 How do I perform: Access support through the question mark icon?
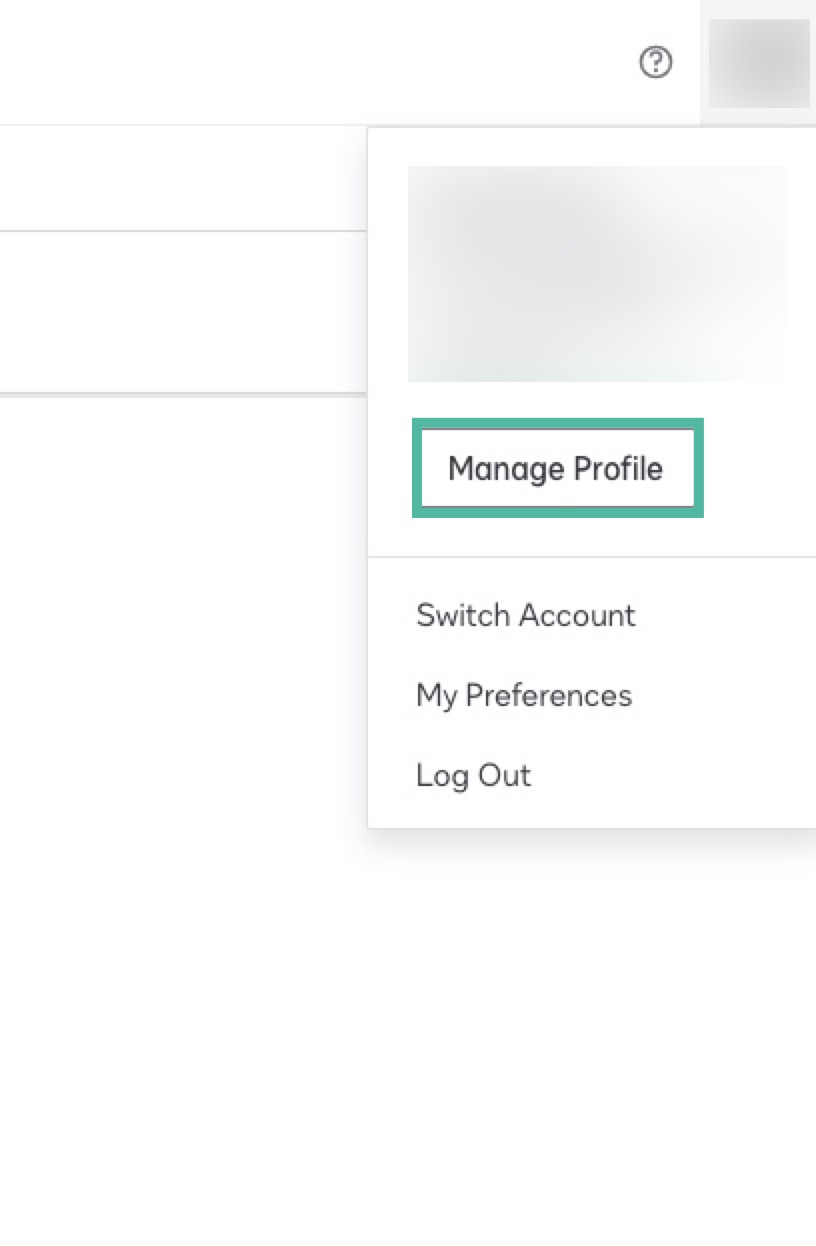656,62
